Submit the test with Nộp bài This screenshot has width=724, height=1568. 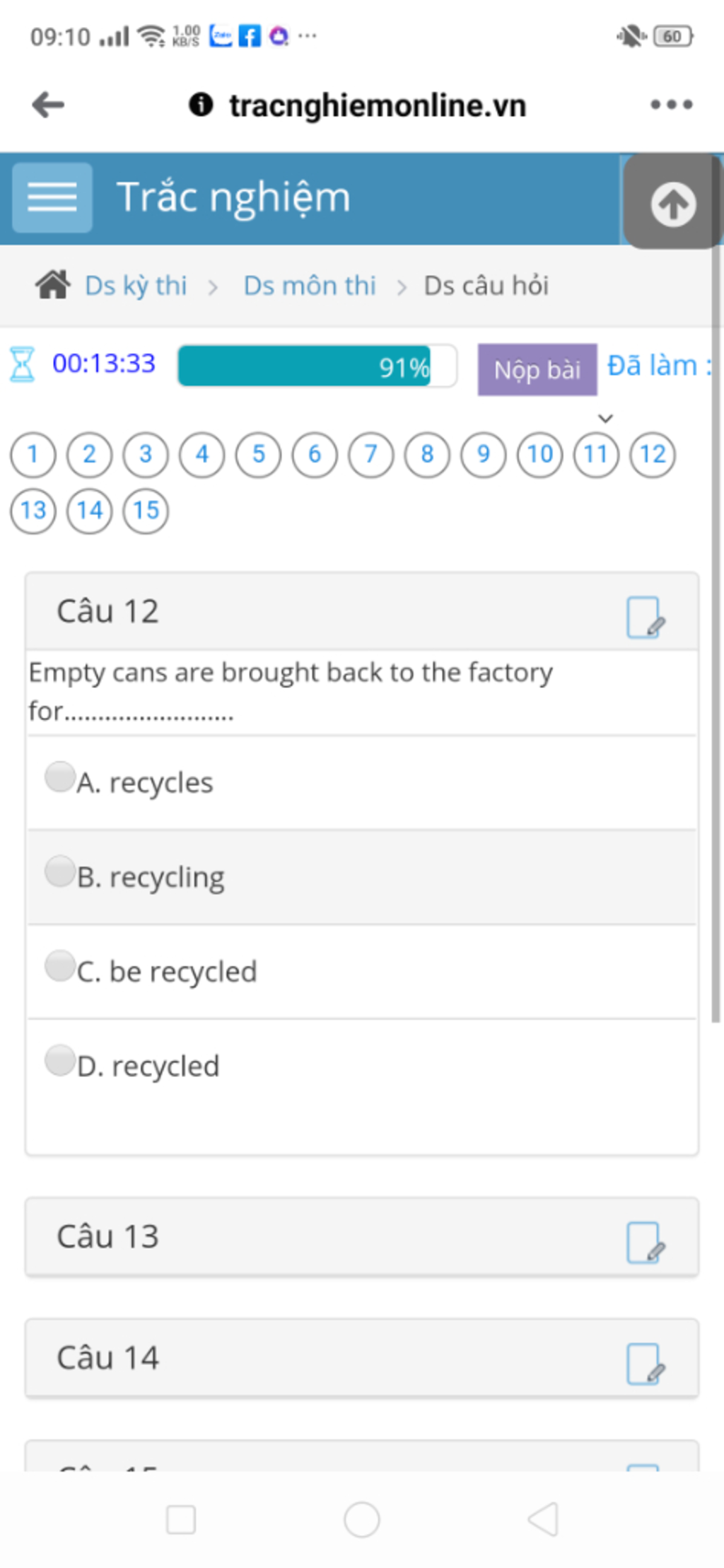coord(537,369)
